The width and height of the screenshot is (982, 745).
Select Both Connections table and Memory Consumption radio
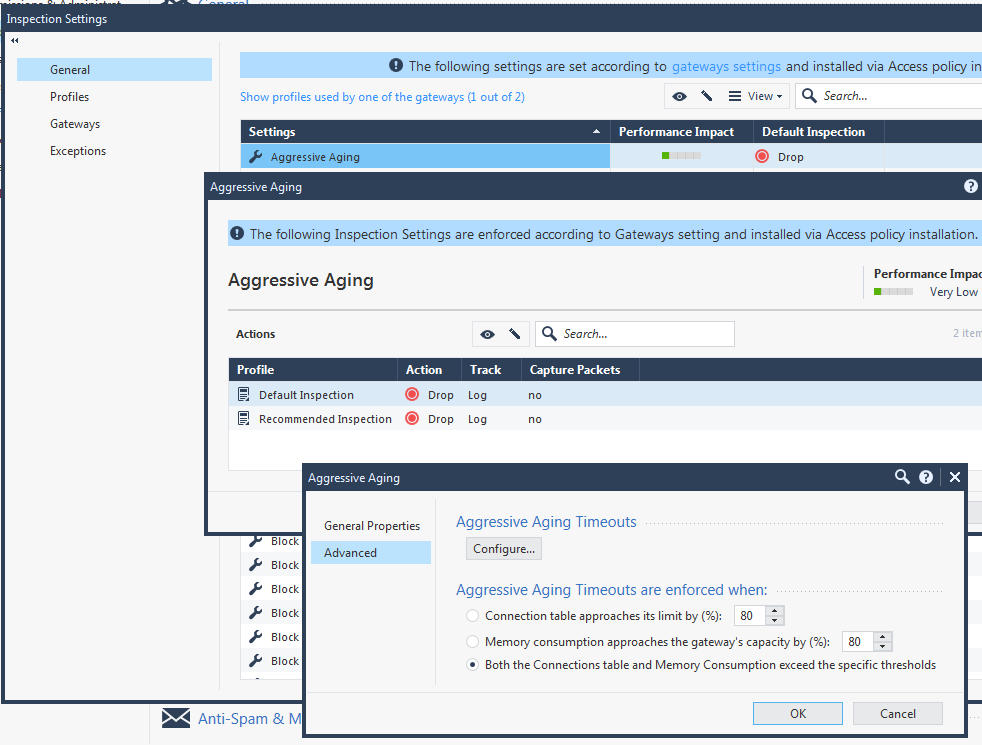(473, 665)
